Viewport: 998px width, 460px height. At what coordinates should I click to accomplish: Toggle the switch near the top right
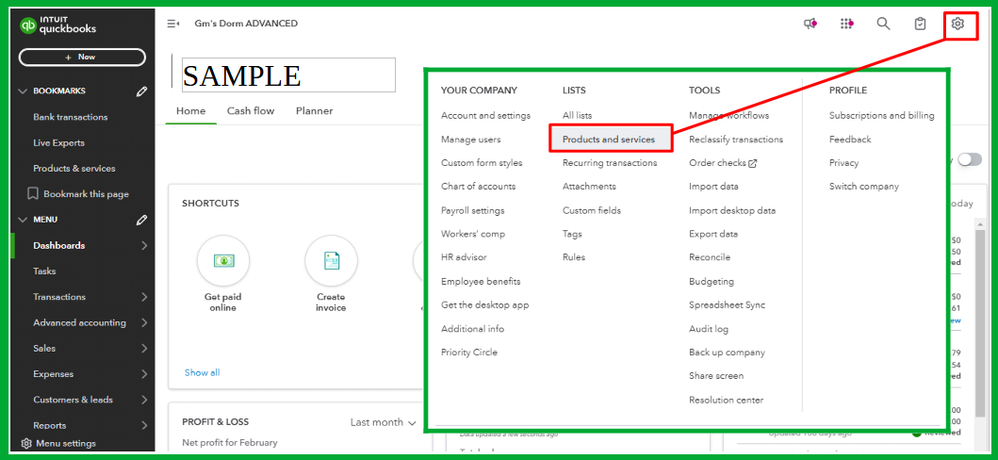[970, 160]
